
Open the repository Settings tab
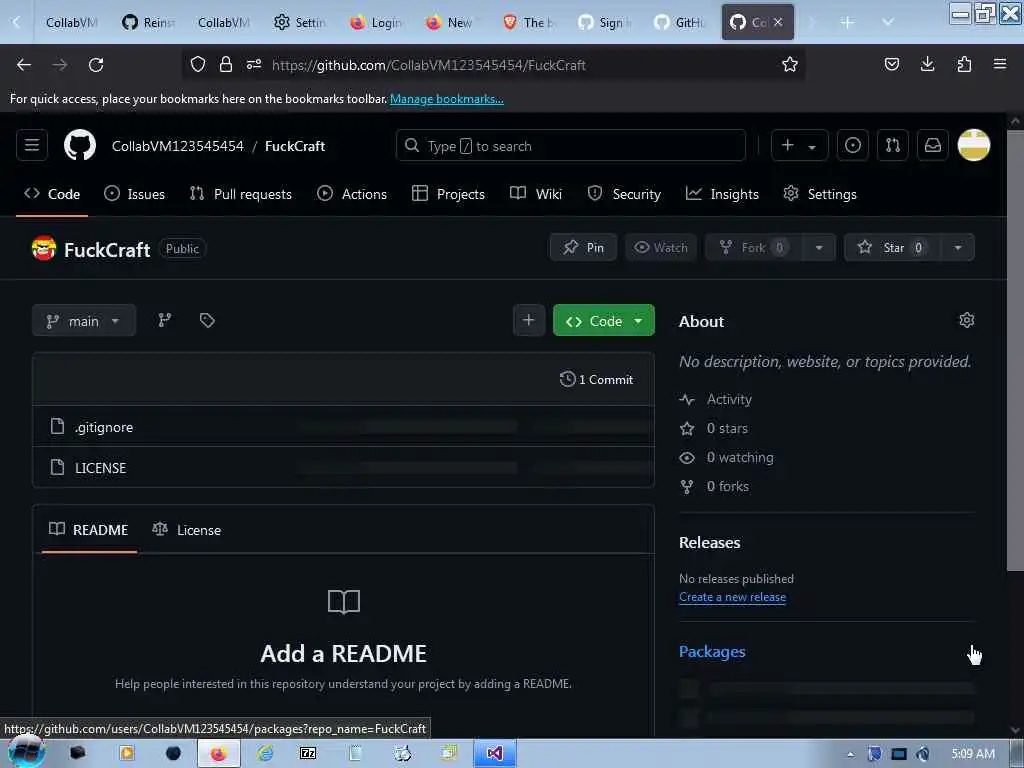click(820, 194)
